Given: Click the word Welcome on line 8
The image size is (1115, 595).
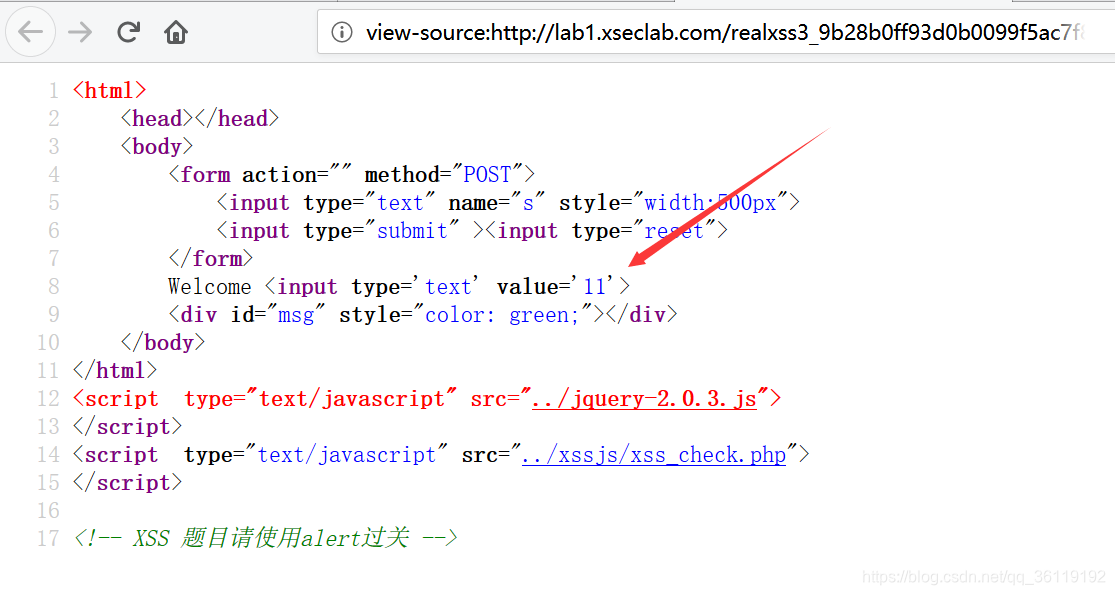Looking at the screenshot, I should pos(210,286).
